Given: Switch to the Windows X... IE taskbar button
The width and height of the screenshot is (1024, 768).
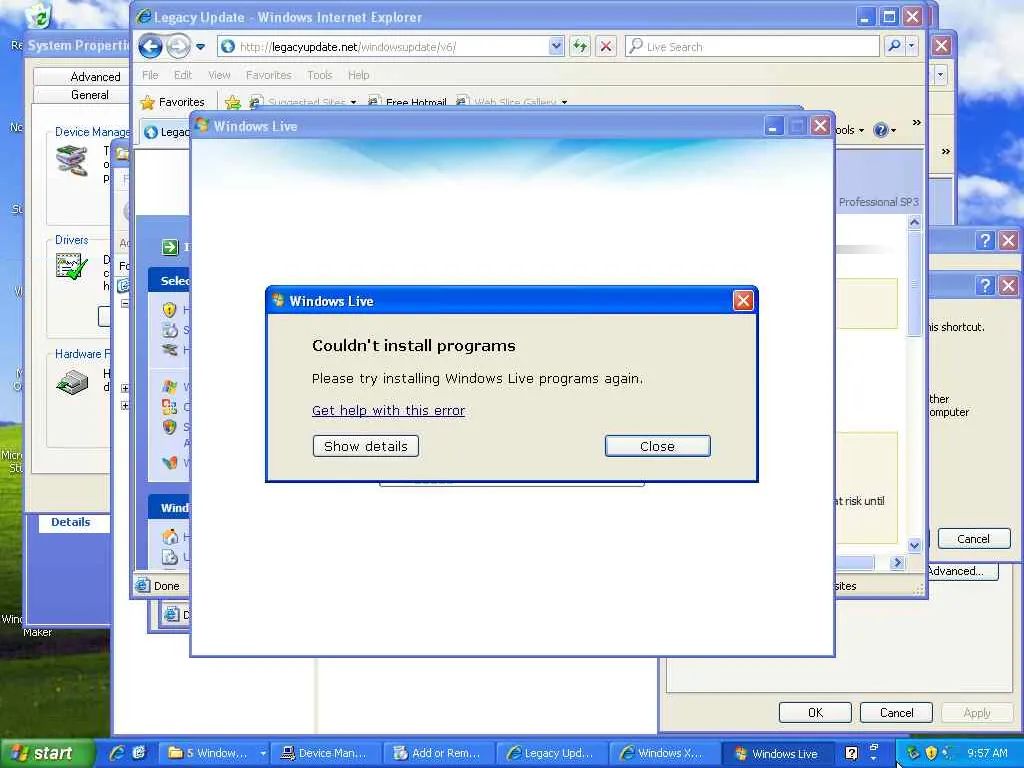Looking at the screenshot, I should [663, 753].
